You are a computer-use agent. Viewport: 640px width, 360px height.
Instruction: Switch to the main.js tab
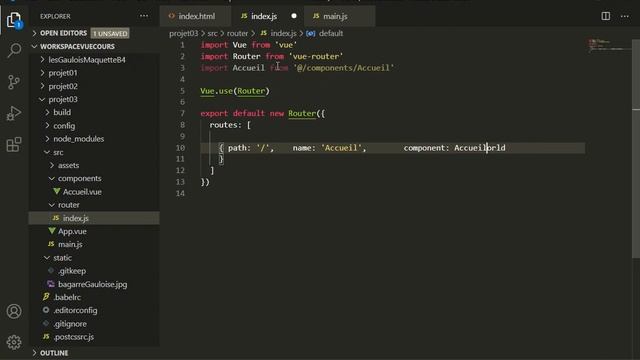[x=340, y=16]
